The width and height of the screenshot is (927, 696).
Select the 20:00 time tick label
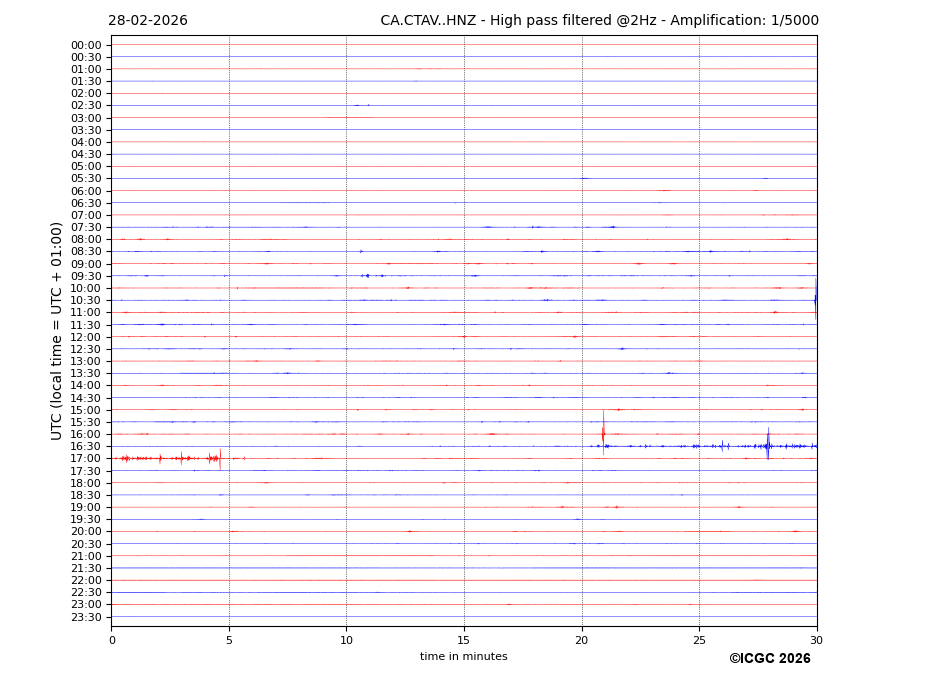[86, 532]
